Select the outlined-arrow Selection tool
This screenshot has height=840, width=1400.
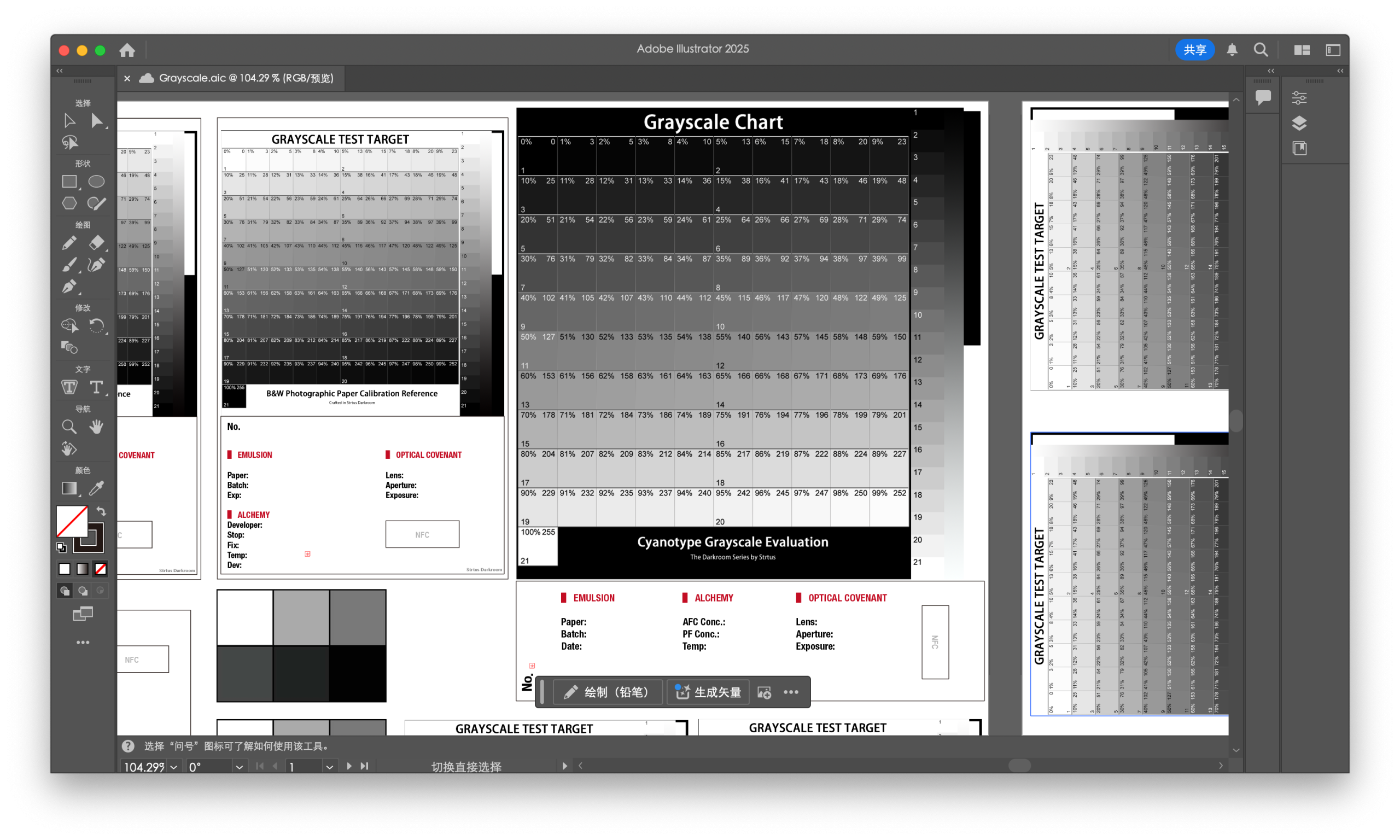[x=69, y=120]
